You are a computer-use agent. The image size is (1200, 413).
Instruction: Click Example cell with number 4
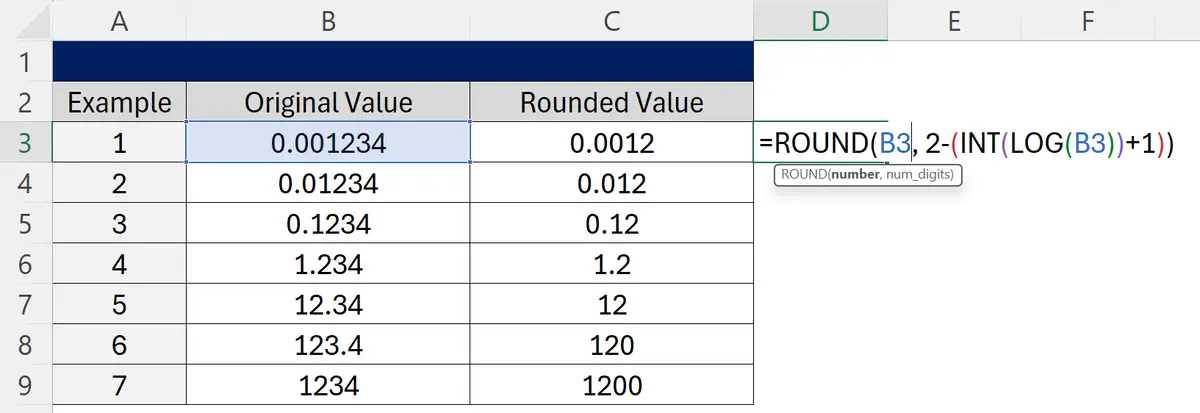pyautogui.click(x=119, y=264)
